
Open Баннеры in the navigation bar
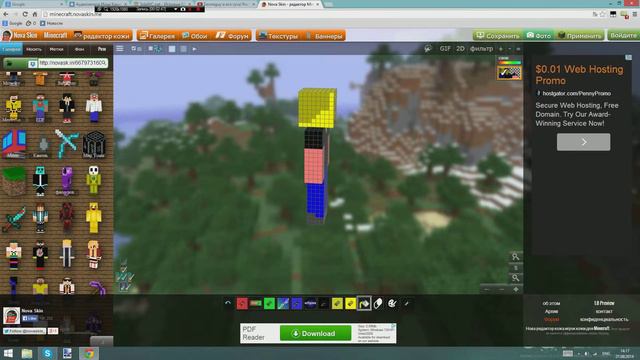324,36
